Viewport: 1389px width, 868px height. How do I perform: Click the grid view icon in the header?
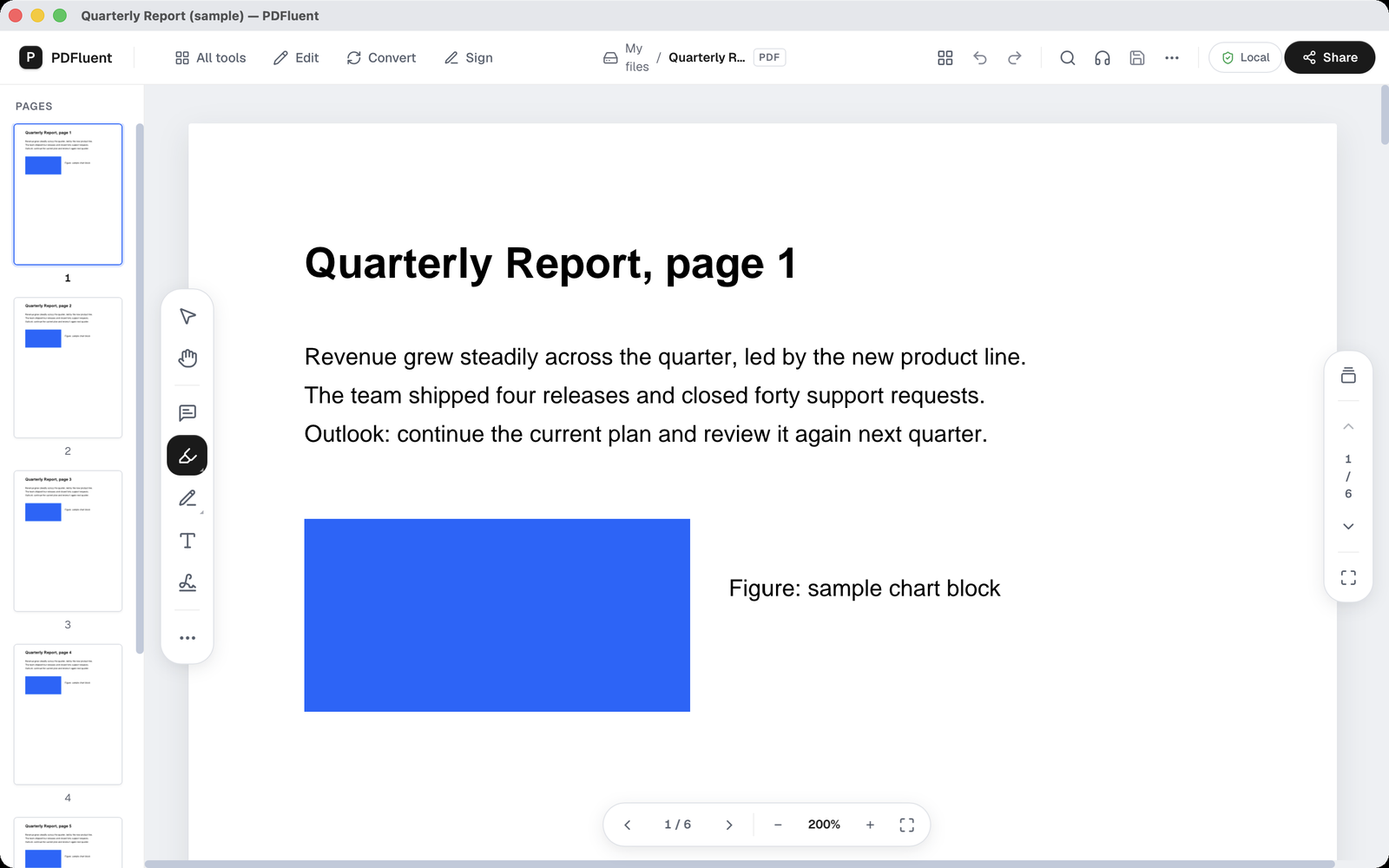945,57
